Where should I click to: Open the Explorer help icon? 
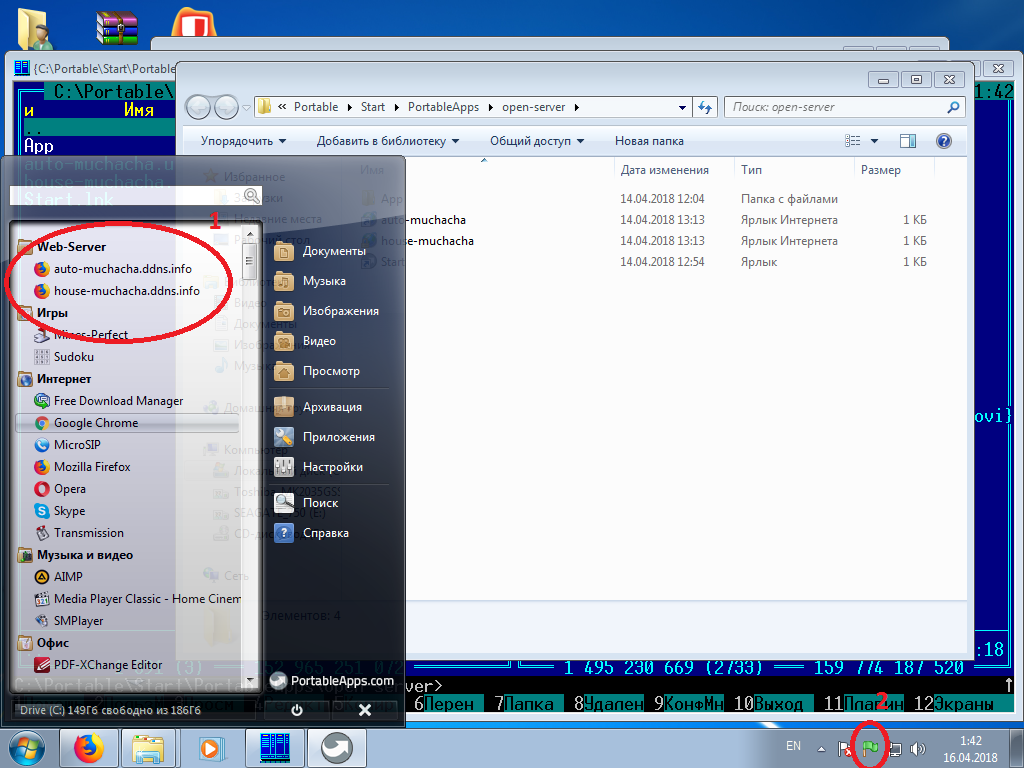click(x=943, y=141)
